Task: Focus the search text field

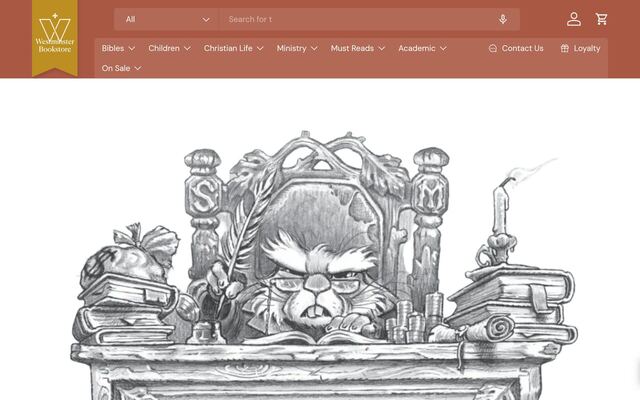Action: coord(358,19)
